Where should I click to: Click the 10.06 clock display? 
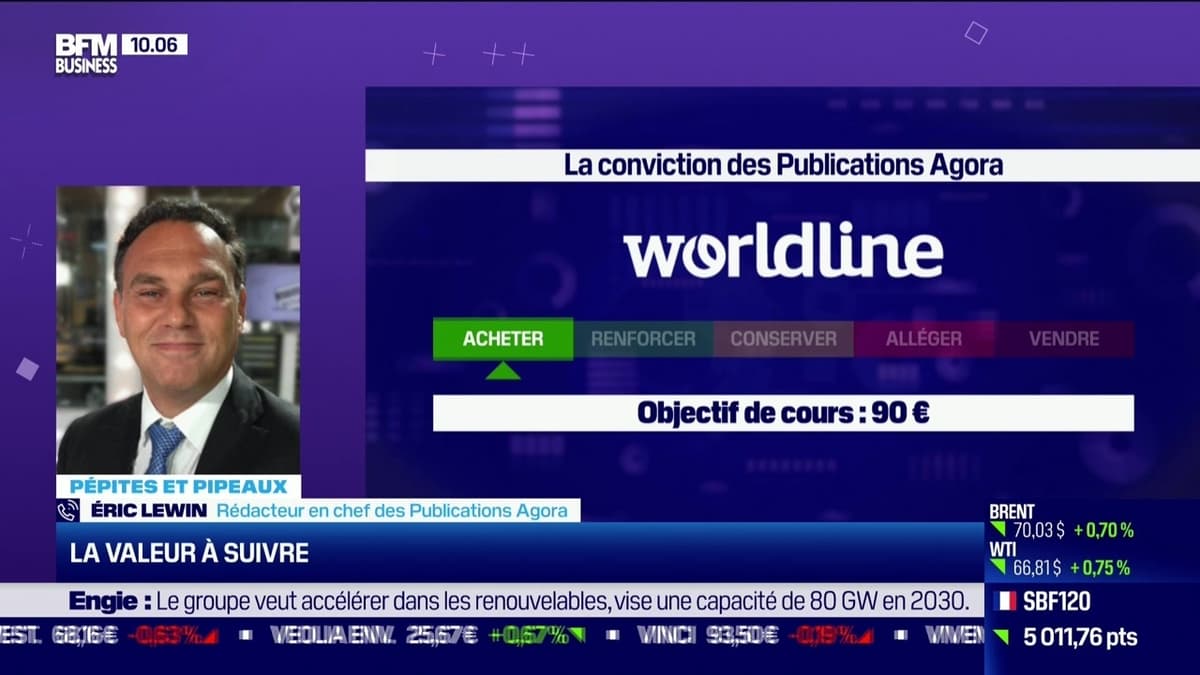coord(153,45)
